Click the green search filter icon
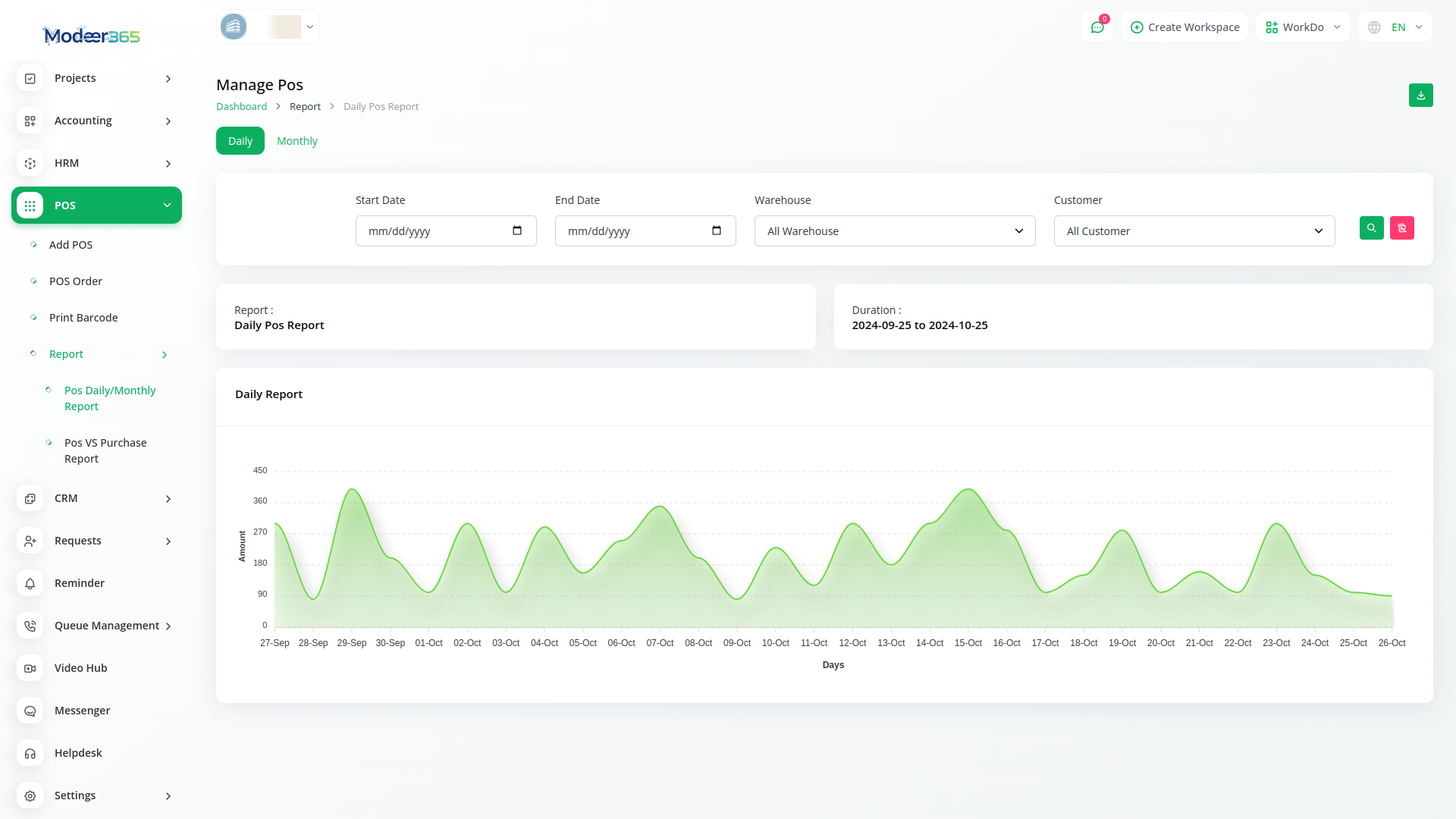This screenshot has width=1456, height=819. pos(1371,228)
